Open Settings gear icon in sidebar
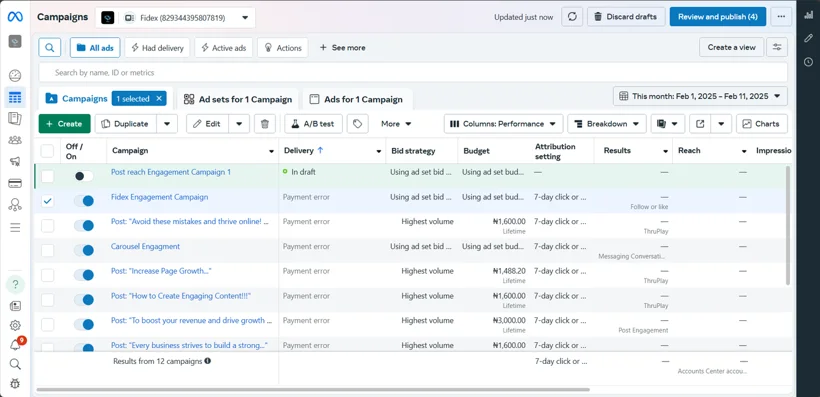Image resolution: width=820 pixels, height=397 pixels. (x=15, y=325)
